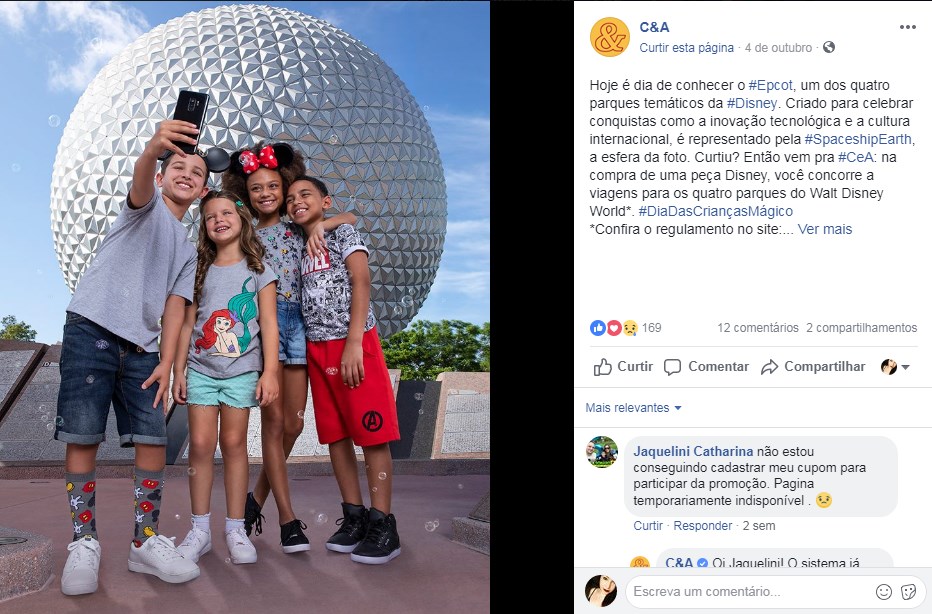Screen dimensions: 932x614
Task: Click the globe public visibility icon
Action: [829, 48]
